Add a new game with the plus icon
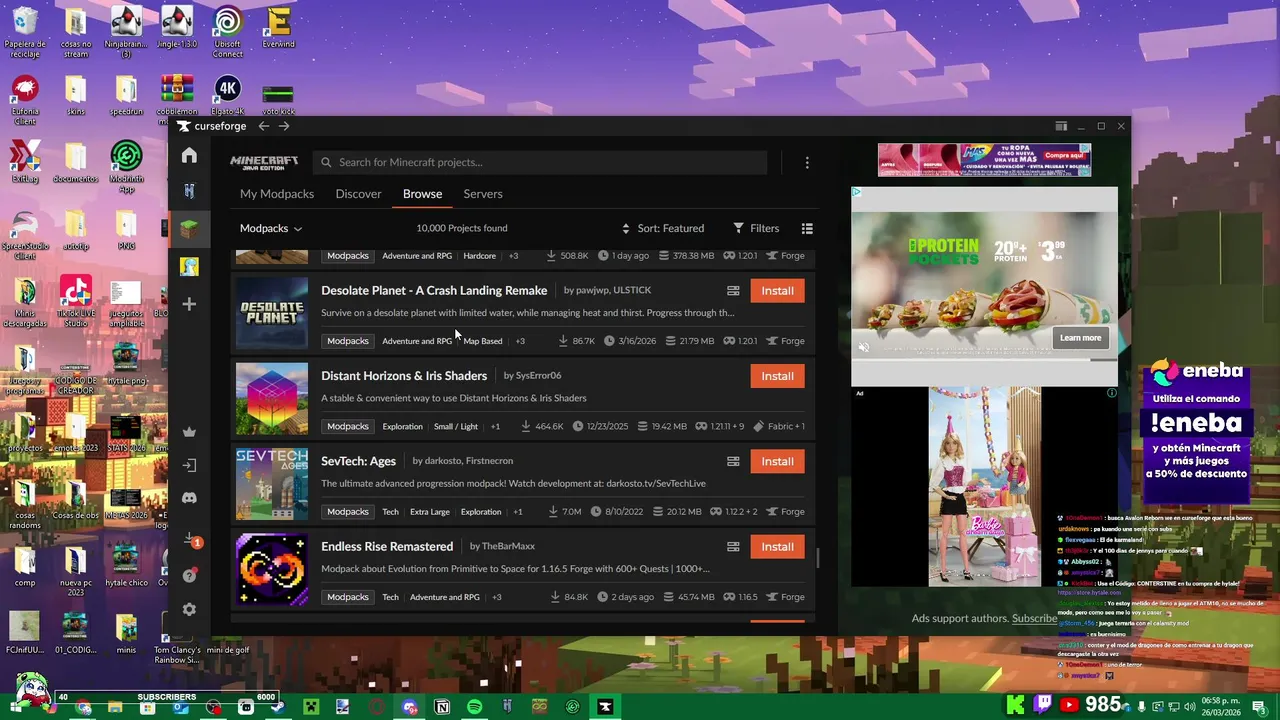Viewport: 1280px width, 720px height. point(189,304)
